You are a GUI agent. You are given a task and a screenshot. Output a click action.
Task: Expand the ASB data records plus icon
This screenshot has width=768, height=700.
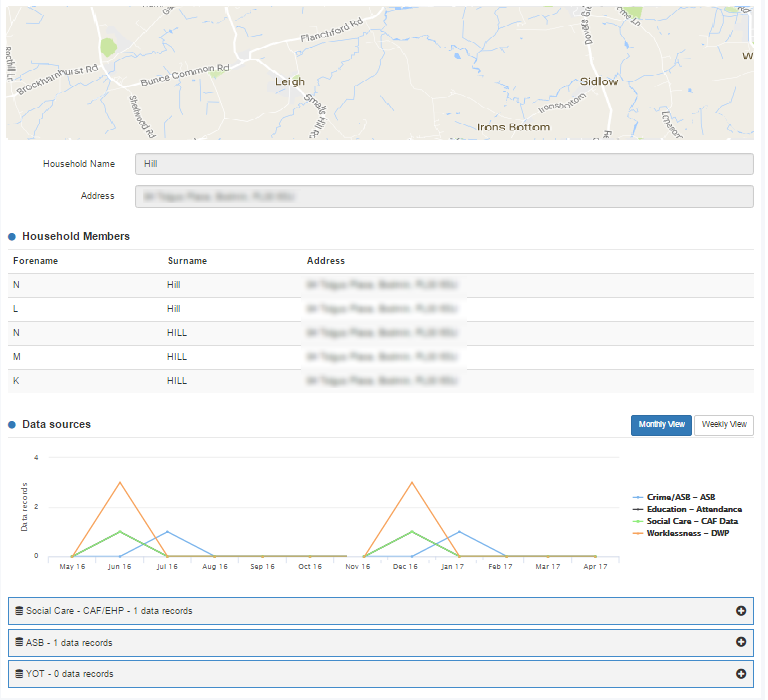point(741,642)
